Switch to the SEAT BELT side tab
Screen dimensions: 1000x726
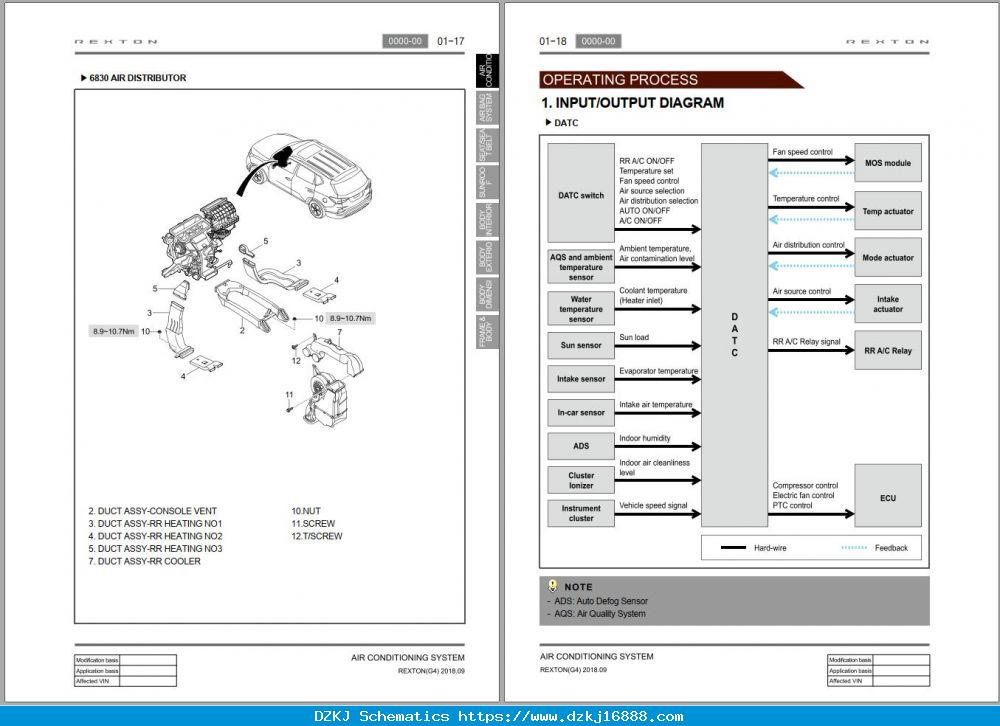click(487, 145)
